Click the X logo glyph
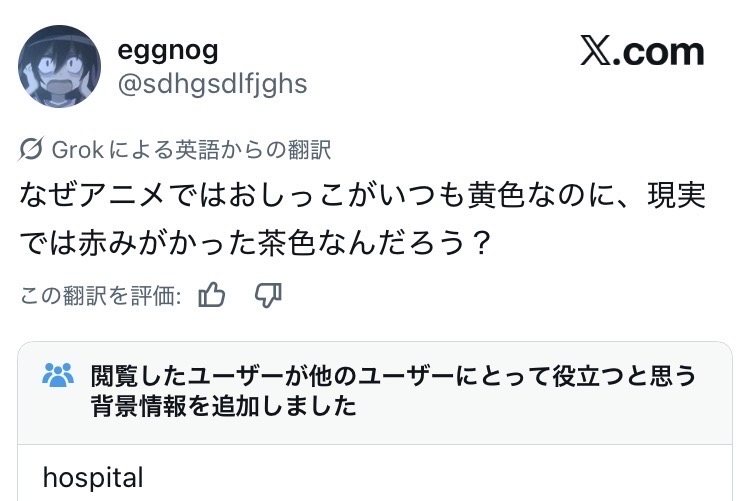 pos(596,52)
